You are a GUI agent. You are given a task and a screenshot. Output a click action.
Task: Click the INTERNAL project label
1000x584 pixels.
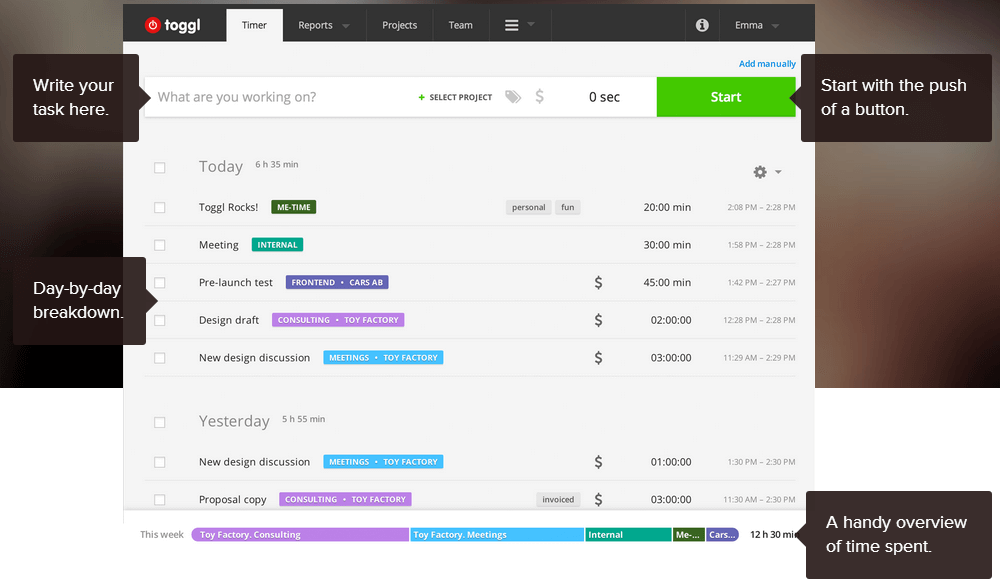pos(277,244)
